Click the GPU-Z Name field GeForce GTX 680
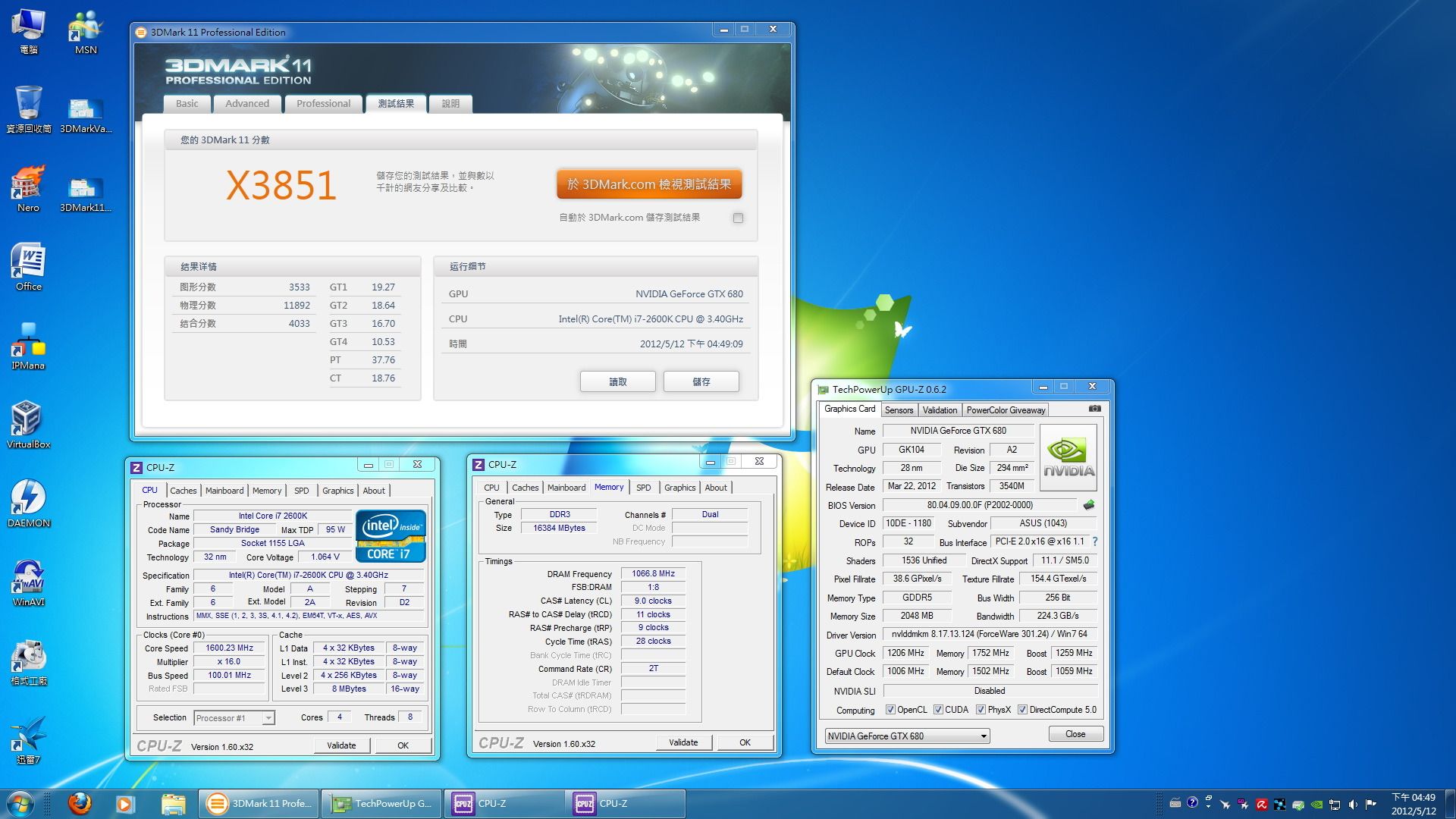This screenshot has width=1456, height=819. click(x=958, y=431)
